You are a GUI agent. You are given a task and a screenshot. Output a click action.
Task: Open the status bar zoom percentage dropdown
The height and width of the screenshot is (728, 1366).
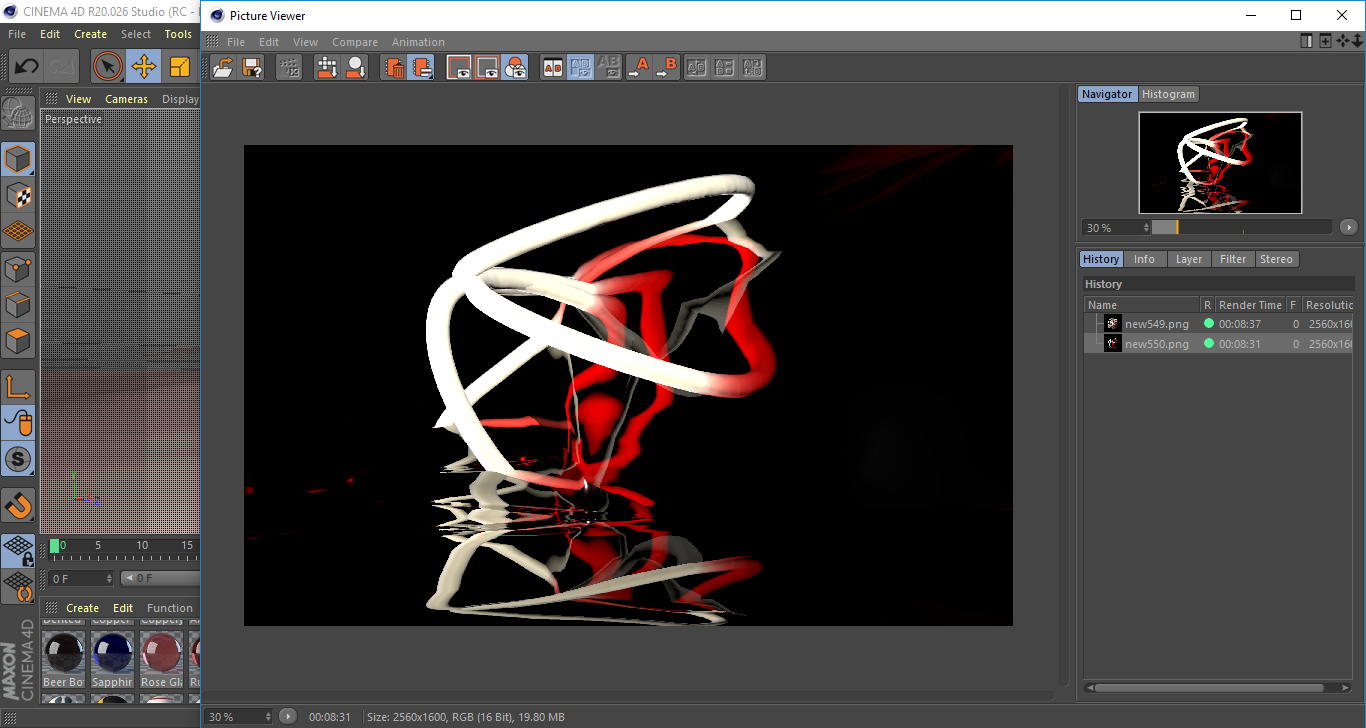pyautogui.click(x=239, y=717)
